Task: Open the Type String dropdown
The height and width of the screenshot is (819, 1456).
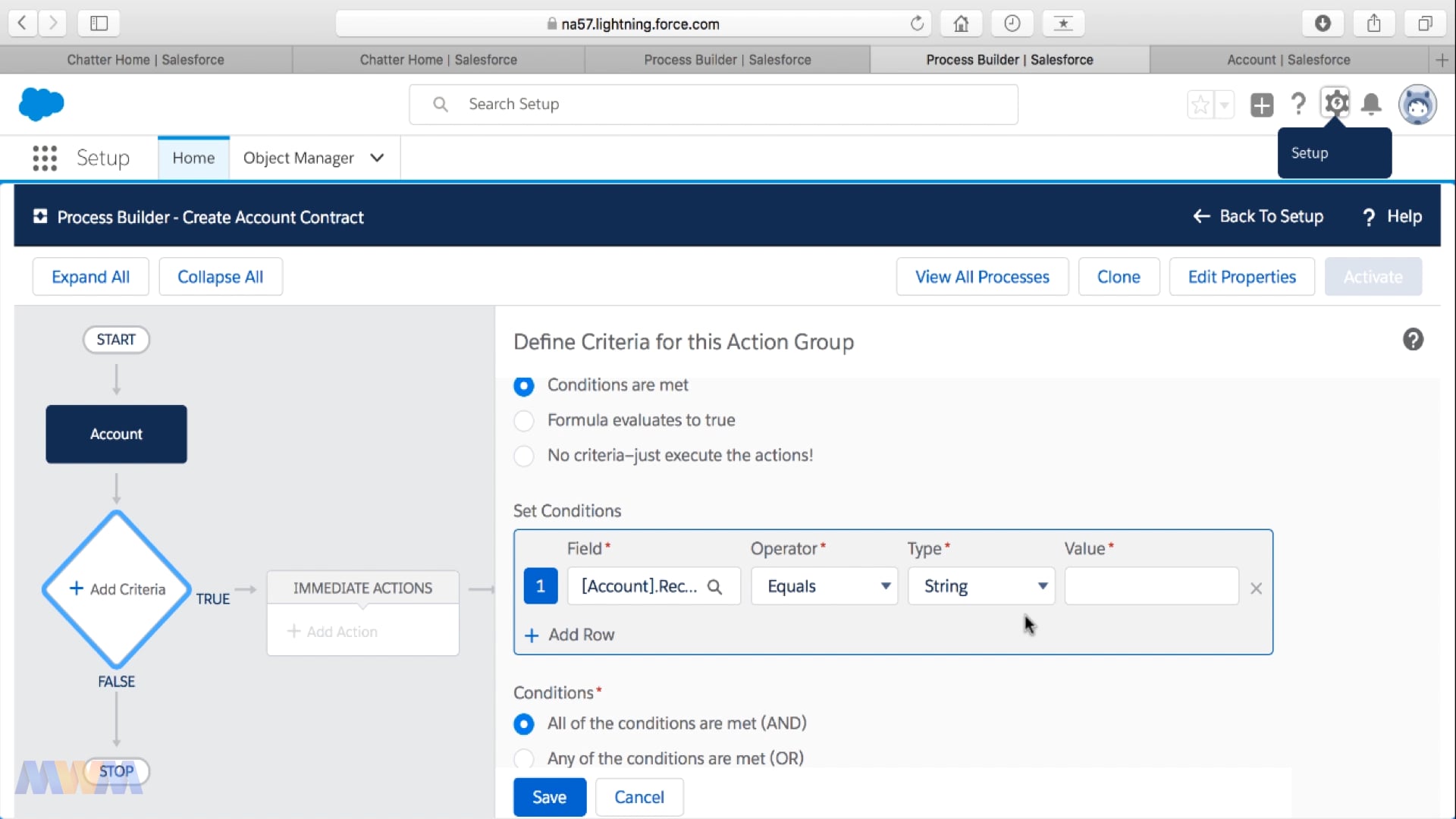Action: 981,586
